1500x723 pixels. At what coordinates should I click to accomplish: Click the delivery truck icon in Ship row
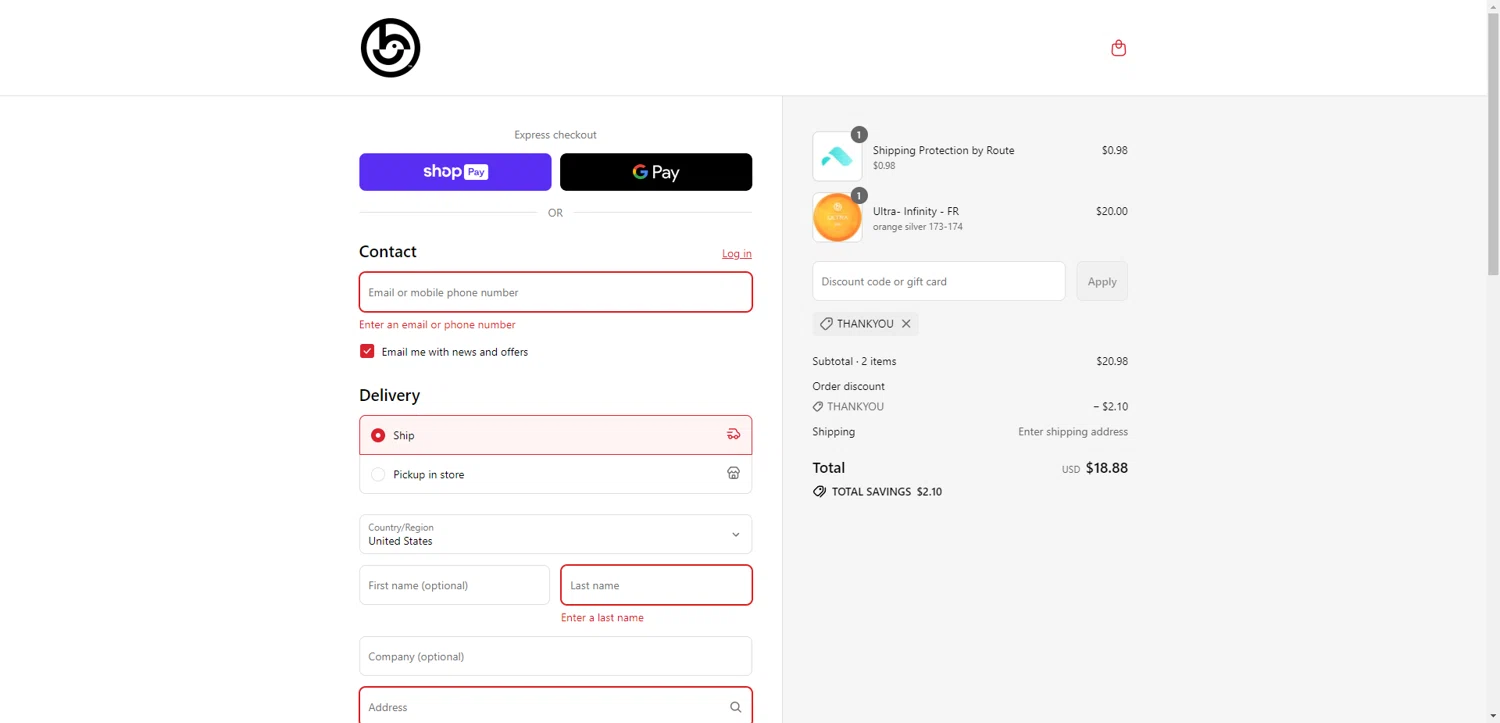click(733, 435)
